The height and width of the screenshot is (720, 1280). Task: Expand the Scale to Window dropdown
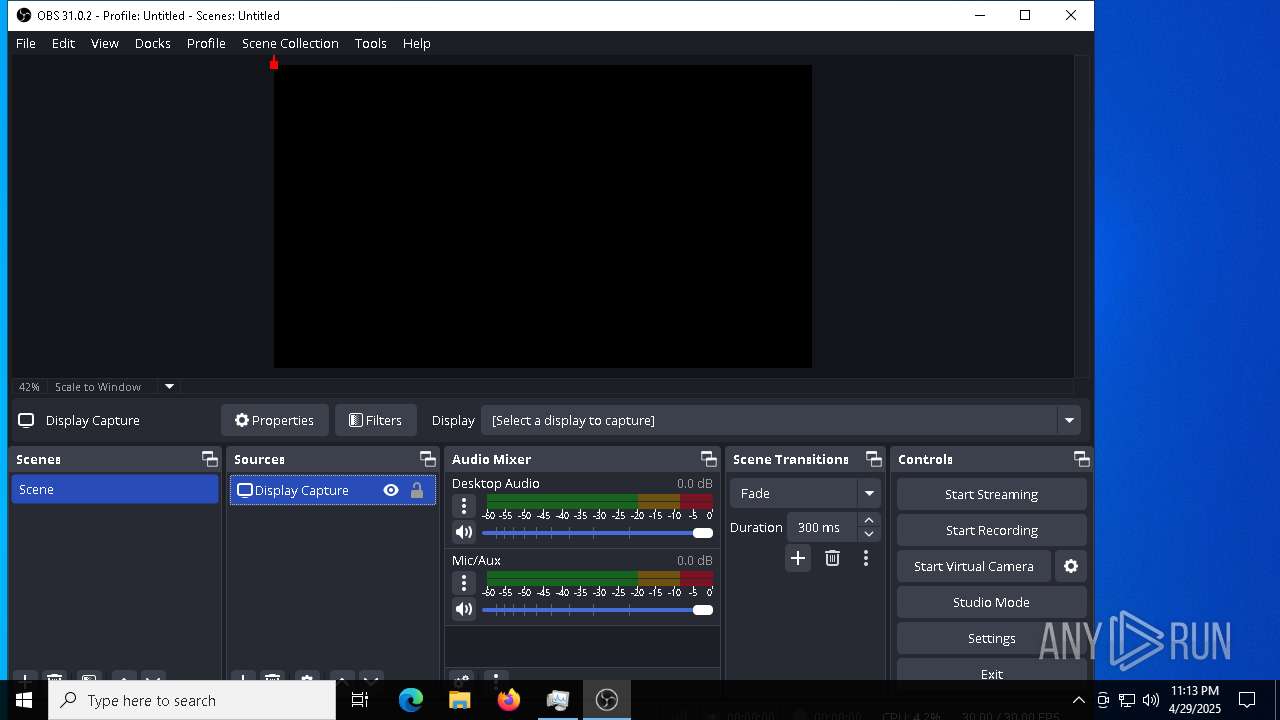pyautogui.click(x=169, y=387)
